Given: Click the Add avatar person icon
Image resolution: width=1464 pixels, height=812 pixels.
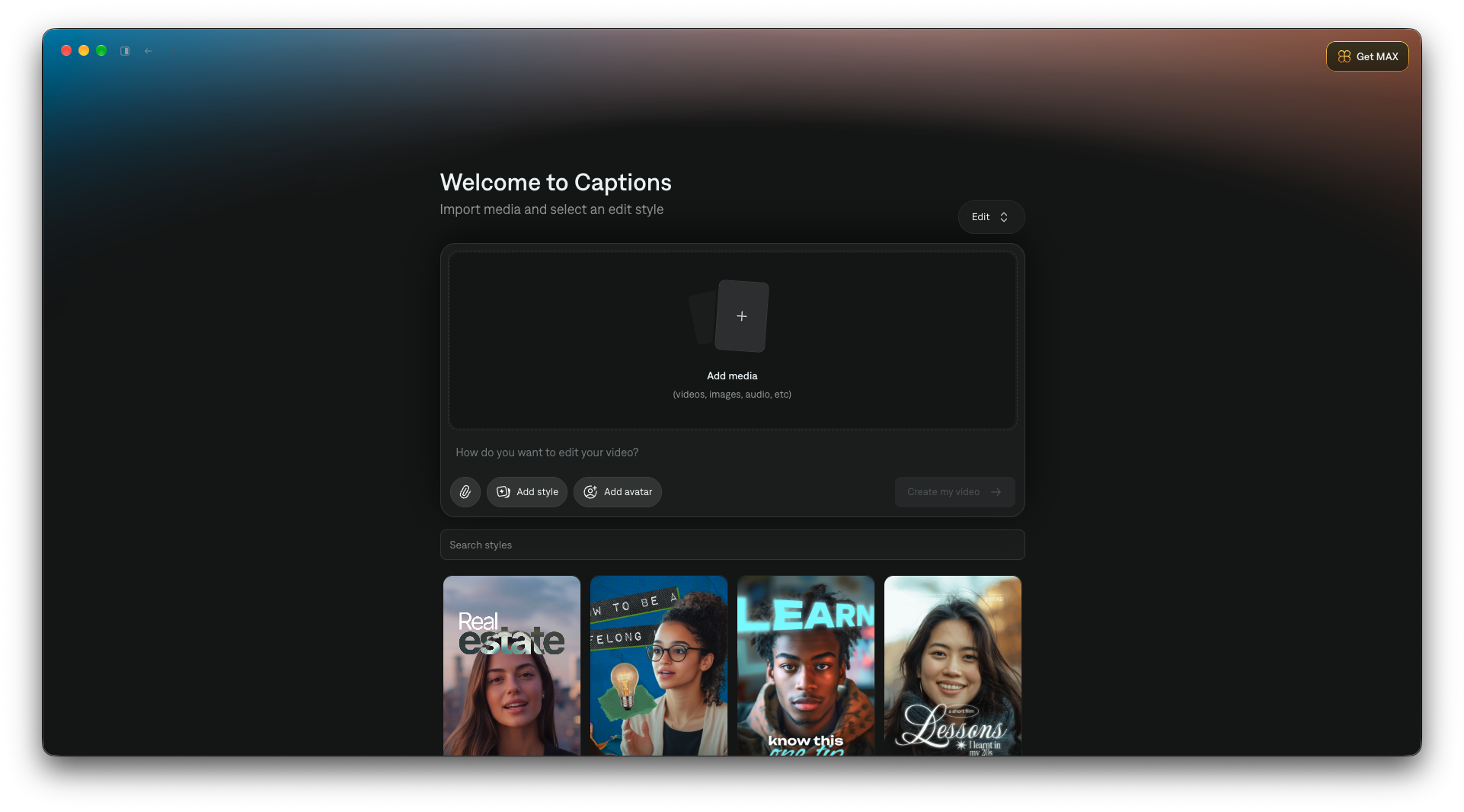Looking at the screenshot, I should coord(590,492).
